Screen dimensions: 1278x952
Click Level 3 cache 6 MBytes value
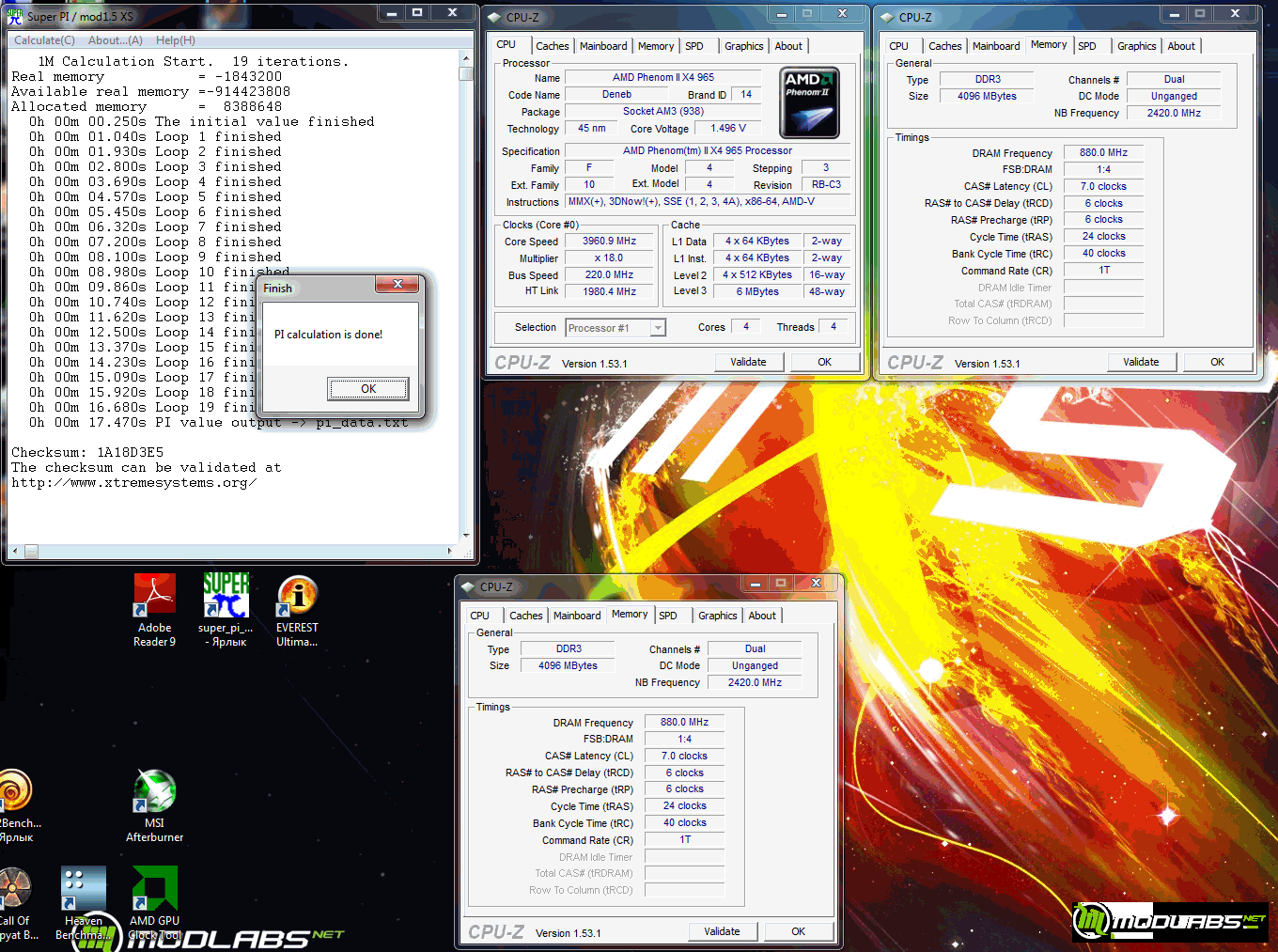tap(757, 292)
